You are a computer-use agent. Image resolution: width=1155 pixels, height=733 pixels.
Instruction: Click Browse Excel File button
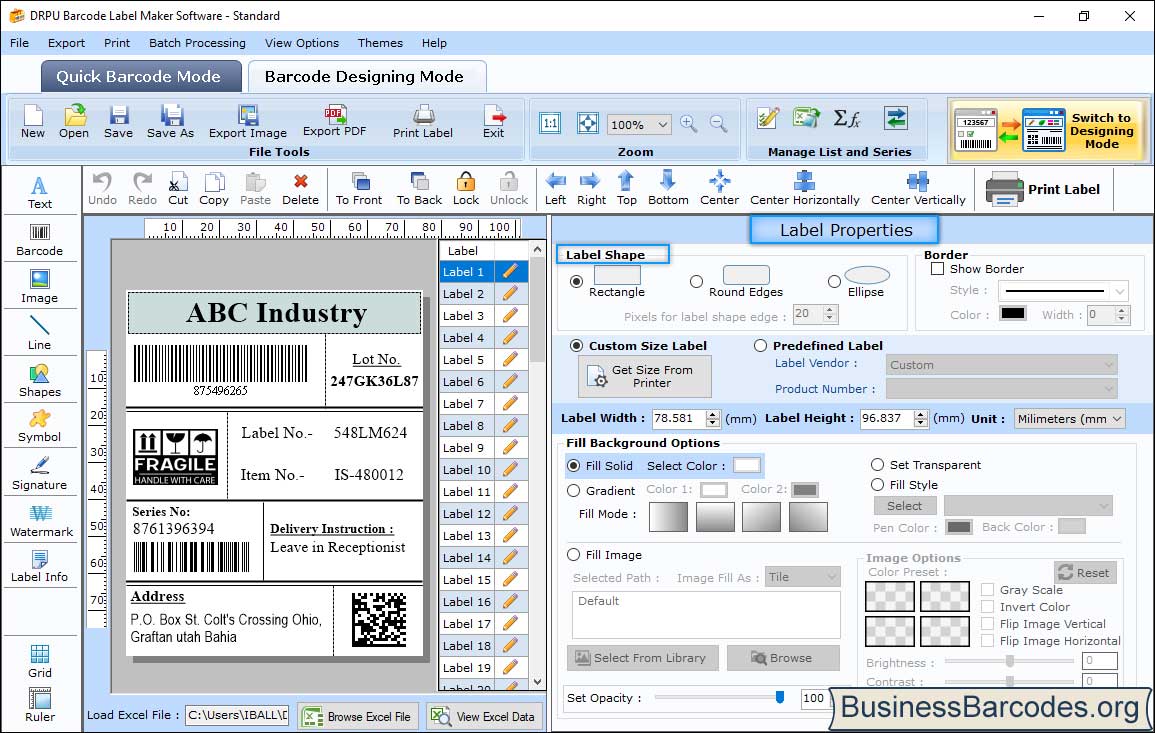tap(358, 716)
